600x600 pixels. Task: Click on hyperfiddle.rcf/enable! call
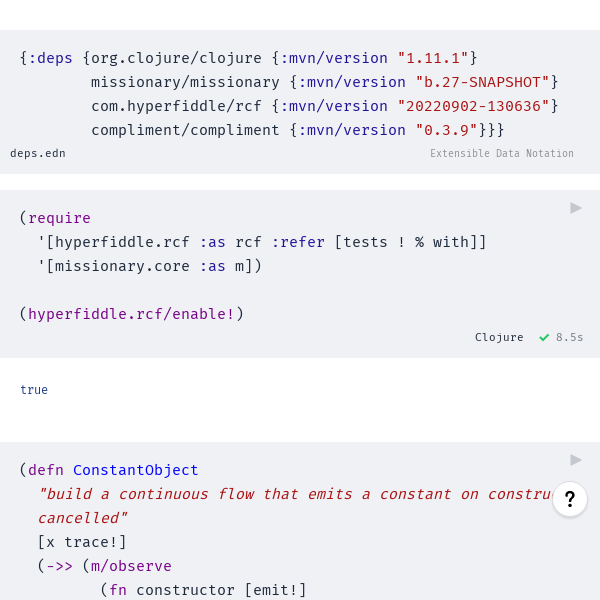click(131, 314)
